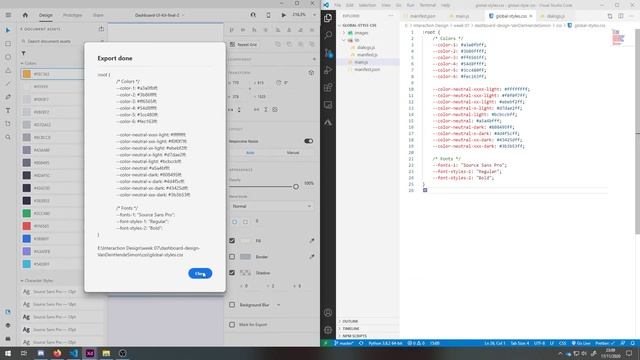Screen dimensions: 640x360
Task: Open the Background Blur type dropdown arrow
Action: pyautogui.click(x=278, y=305)
